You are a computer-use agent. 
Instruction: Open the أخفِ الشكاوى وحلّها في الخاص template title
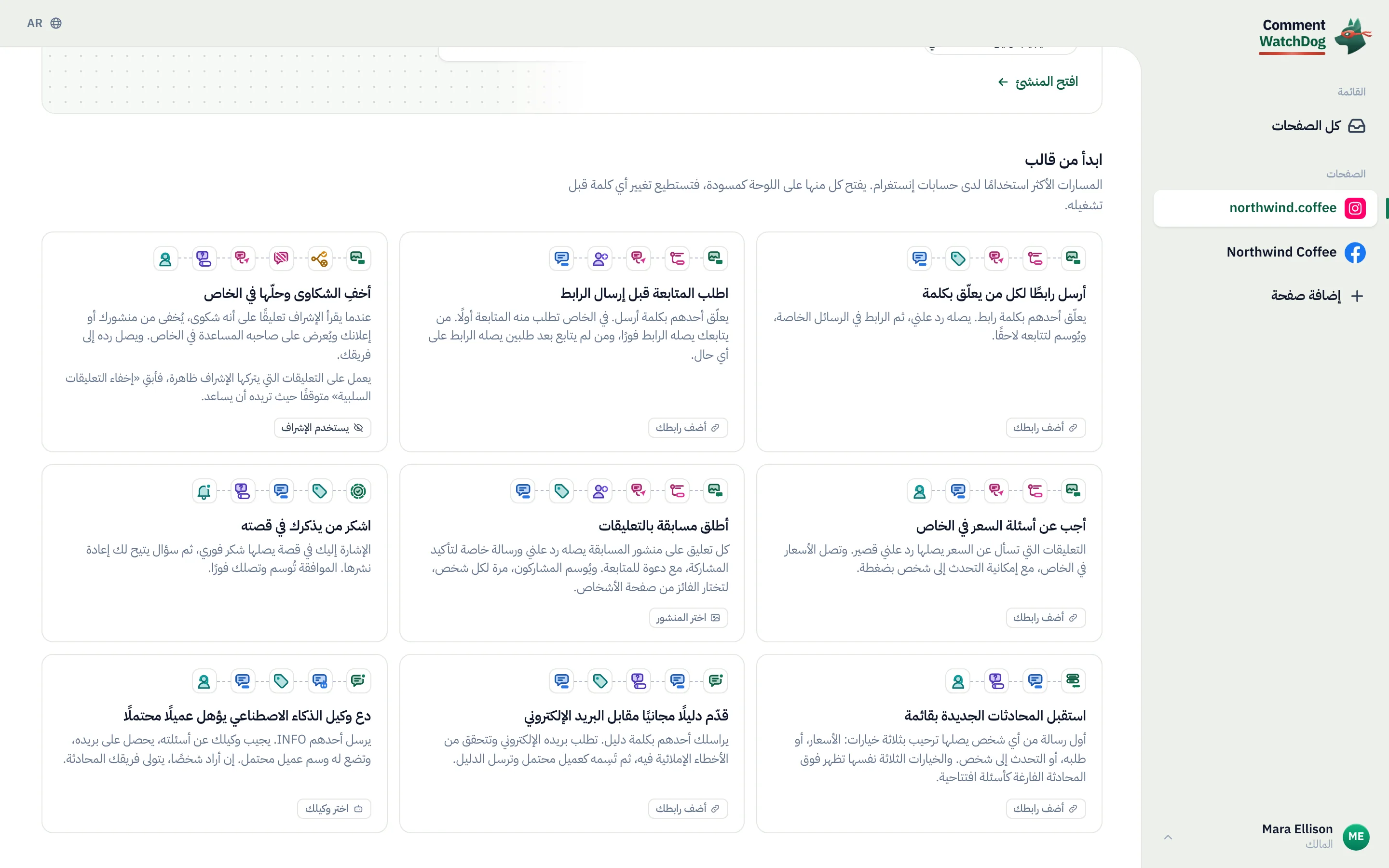287,293
